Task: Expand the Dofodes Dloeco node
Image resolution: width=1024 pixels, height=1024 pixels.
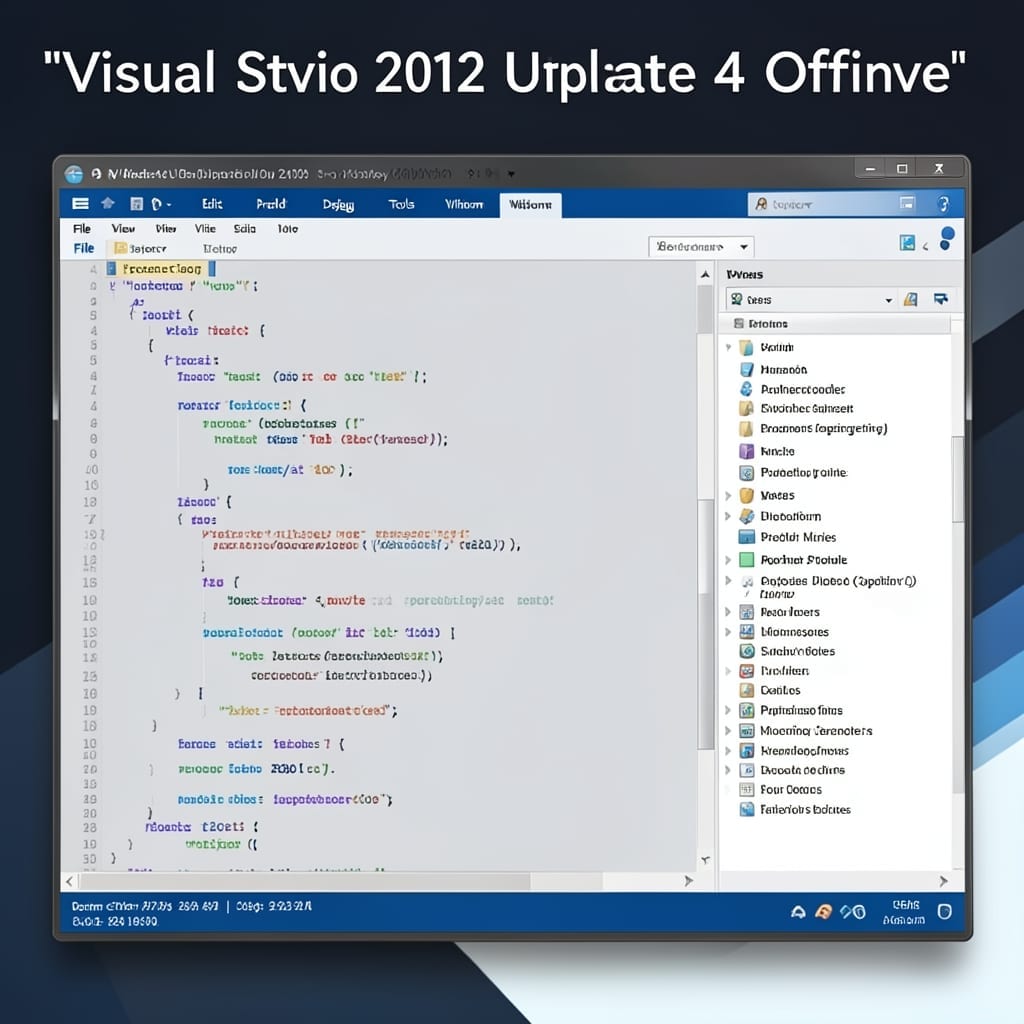Action: click(x=728, y=581)
